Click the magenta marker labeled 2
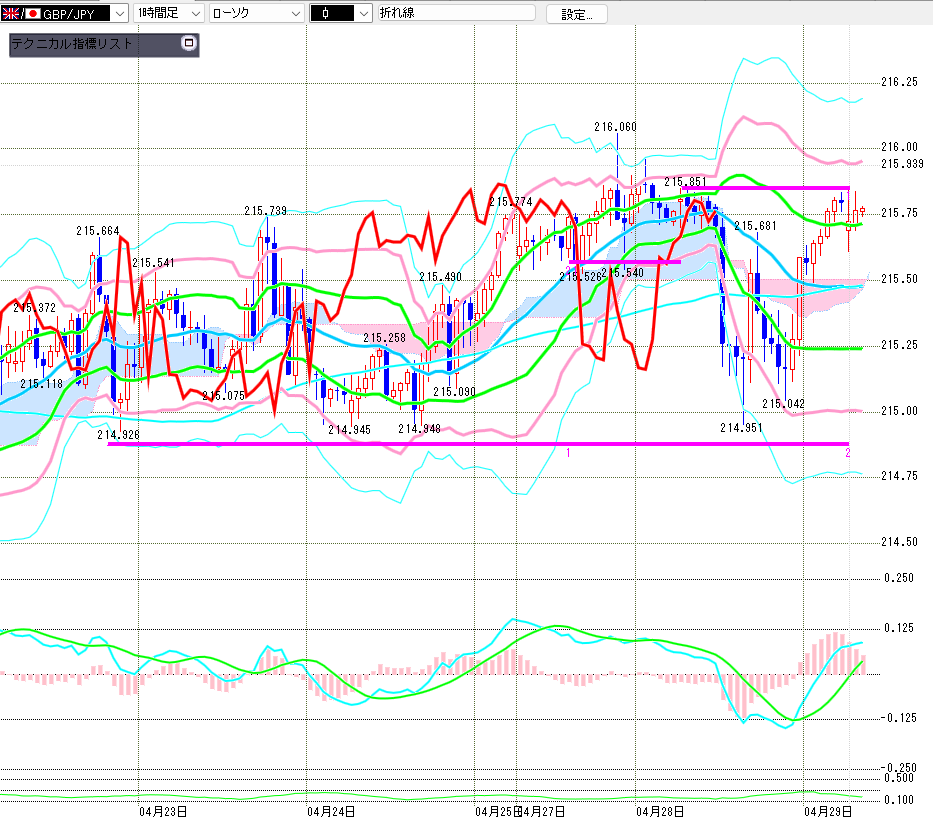The image size is (933, 820). (x=847, y=453)
